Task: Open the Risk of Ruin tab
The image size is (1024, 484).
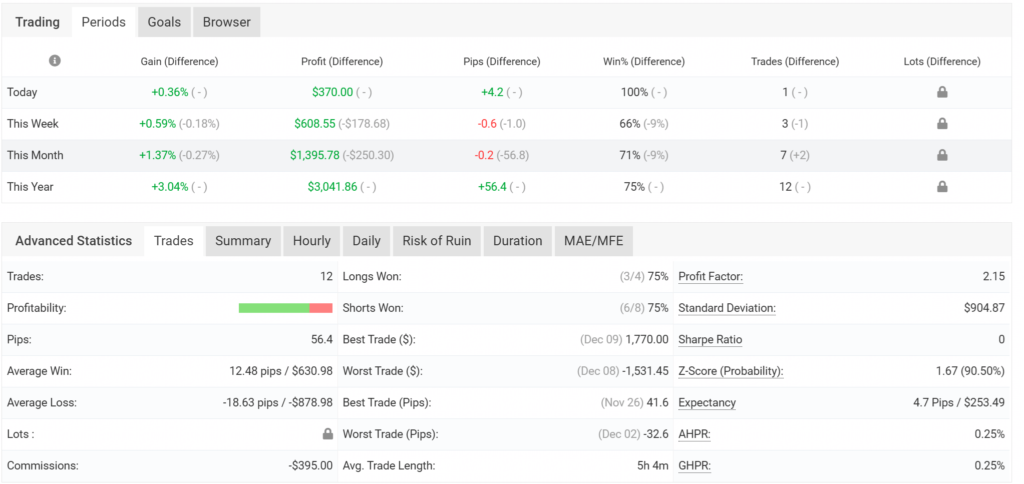Action: [437, 241]
